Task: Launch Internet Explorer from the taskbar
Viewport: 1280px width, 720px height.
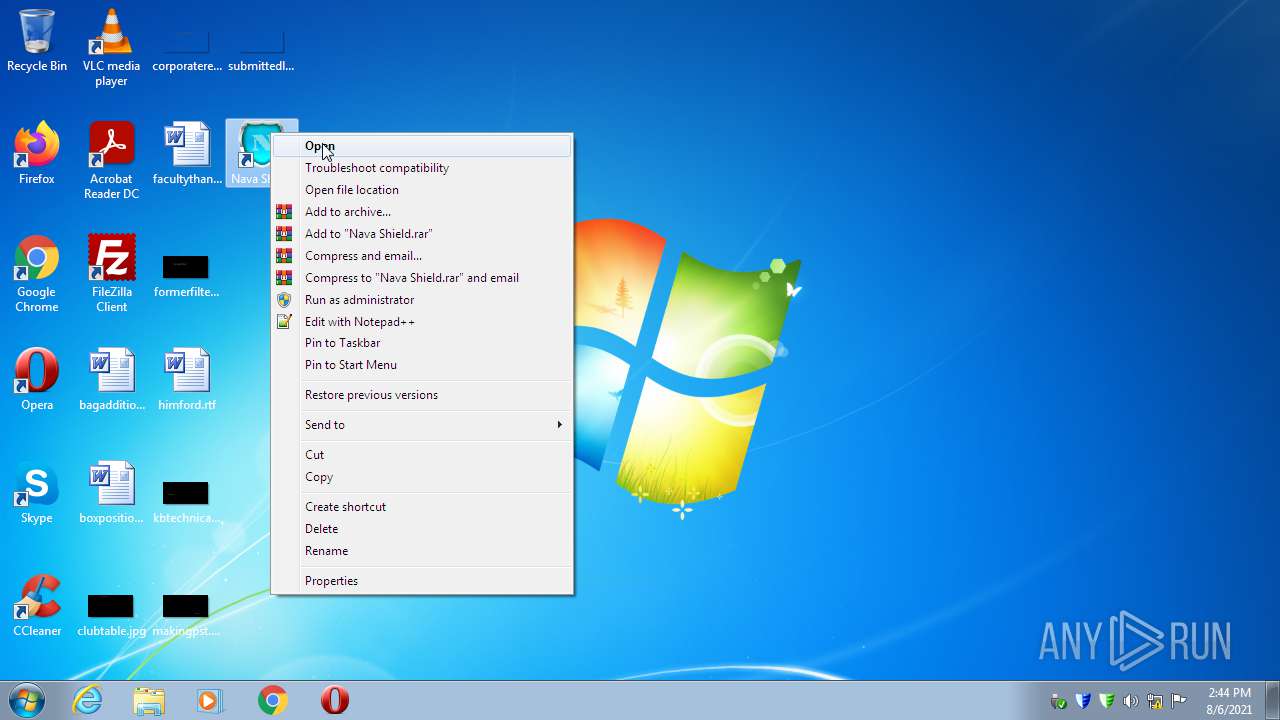Action: click(88, 700)
